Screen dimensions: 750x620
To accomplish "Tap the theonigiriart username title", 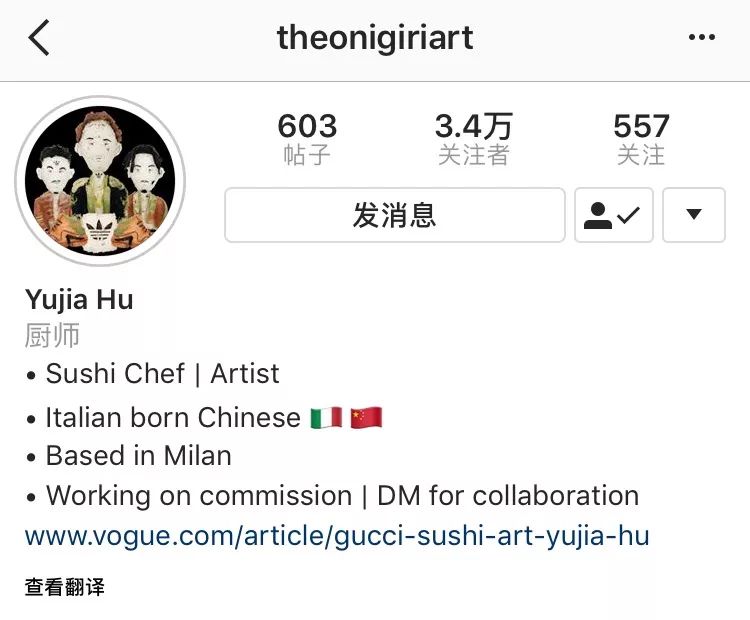I will pyautogui.click(x=375, y=38).
